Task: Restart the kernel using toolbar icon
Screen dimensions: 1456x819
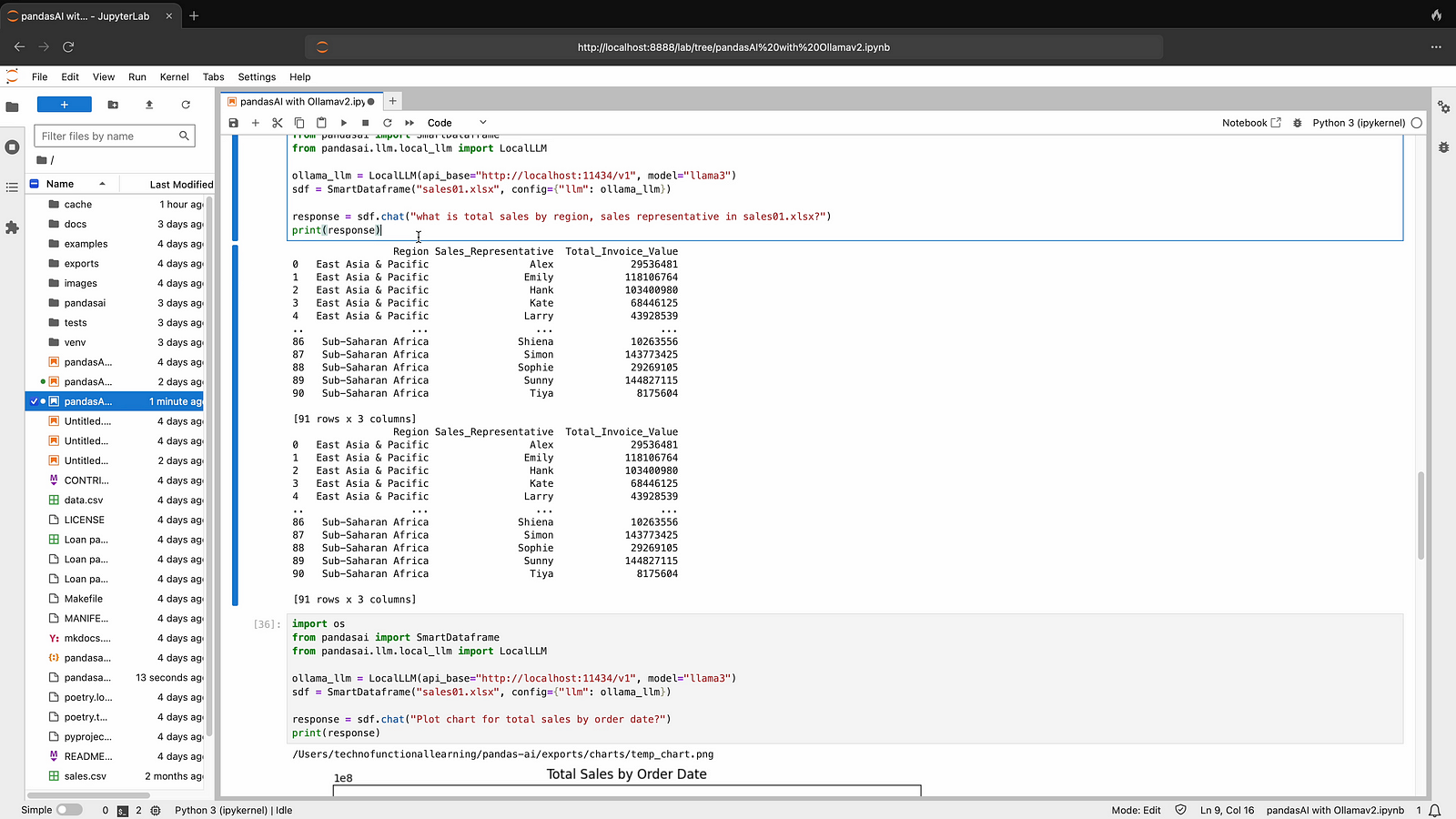Action: [x=388, y=123]
